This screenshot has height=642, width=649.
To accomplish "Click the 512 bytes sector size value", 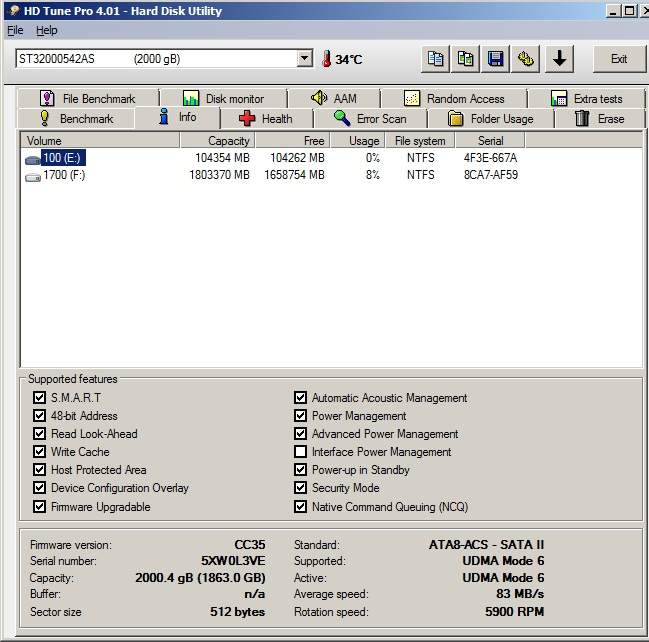I will click(x=237, y=611).
